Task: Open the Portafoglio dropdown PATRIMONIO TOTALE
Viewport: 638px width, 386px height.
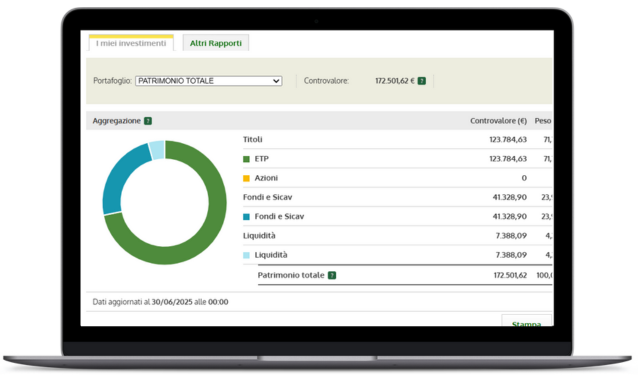Action: pos(208,81)
